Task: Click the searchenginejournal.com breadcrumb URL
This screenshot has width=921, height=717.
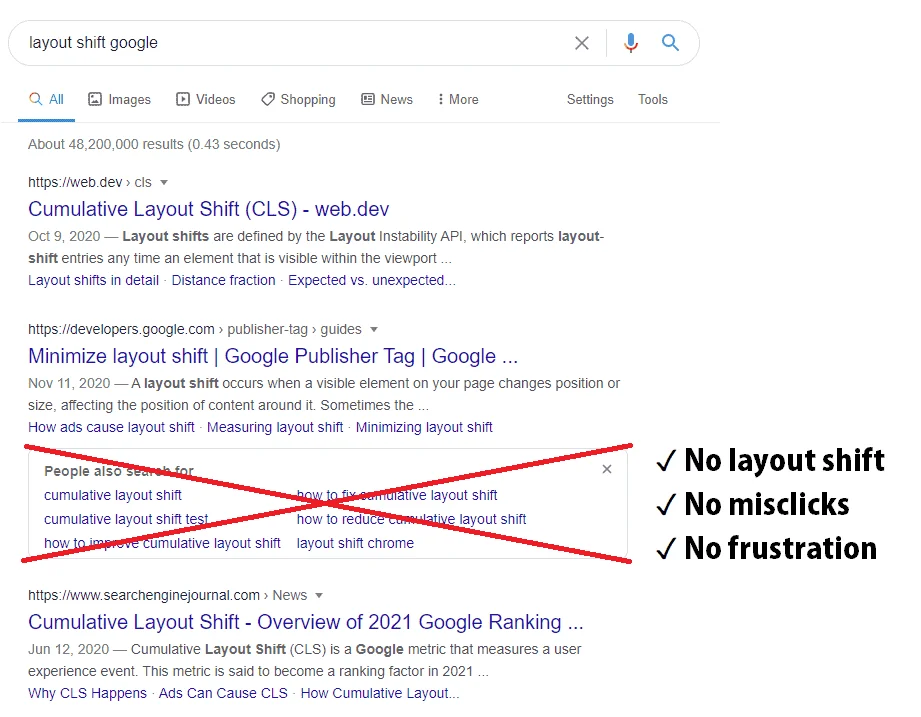Action: coord(167,595)
